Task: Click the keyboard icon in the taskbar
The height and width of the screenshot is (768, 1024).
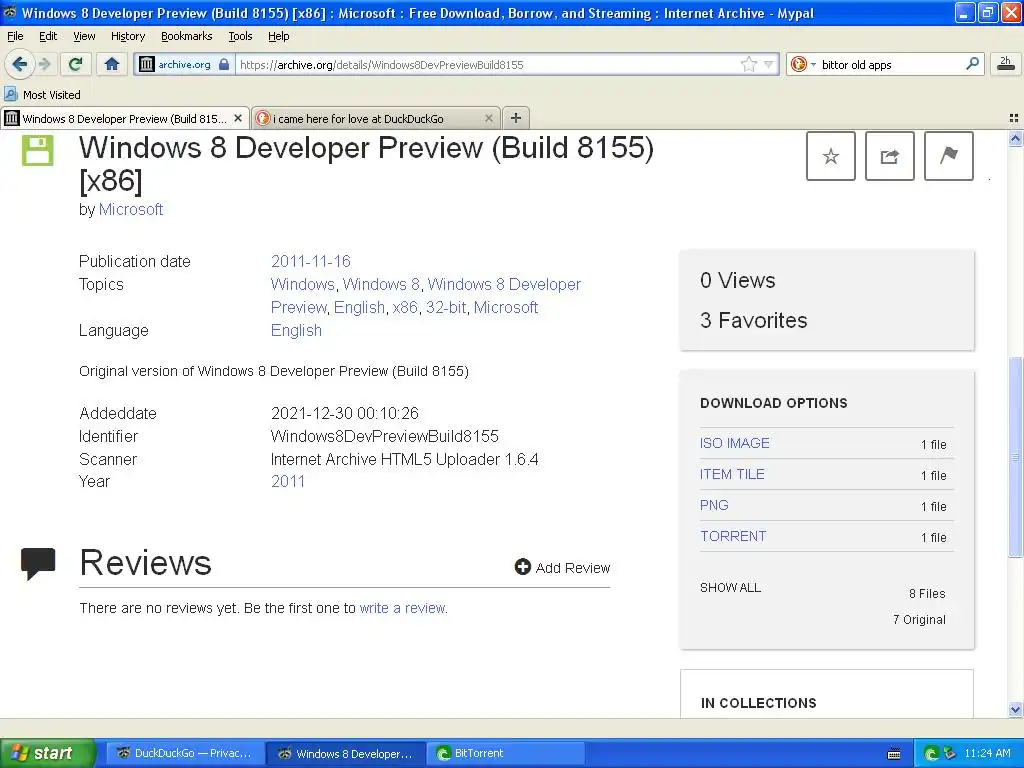Action: click(x=894, y=754)
